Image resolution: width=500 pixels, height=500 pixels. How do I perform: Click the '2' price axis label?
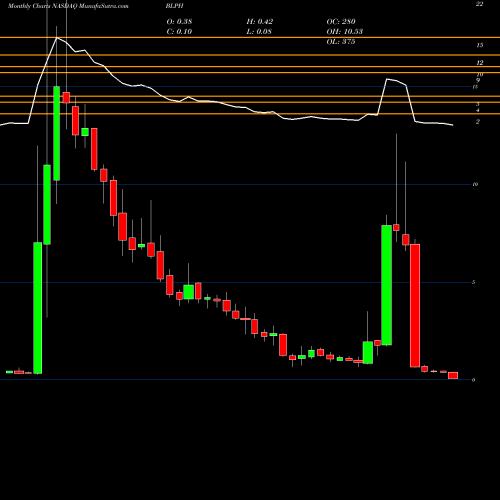(478, 122)
